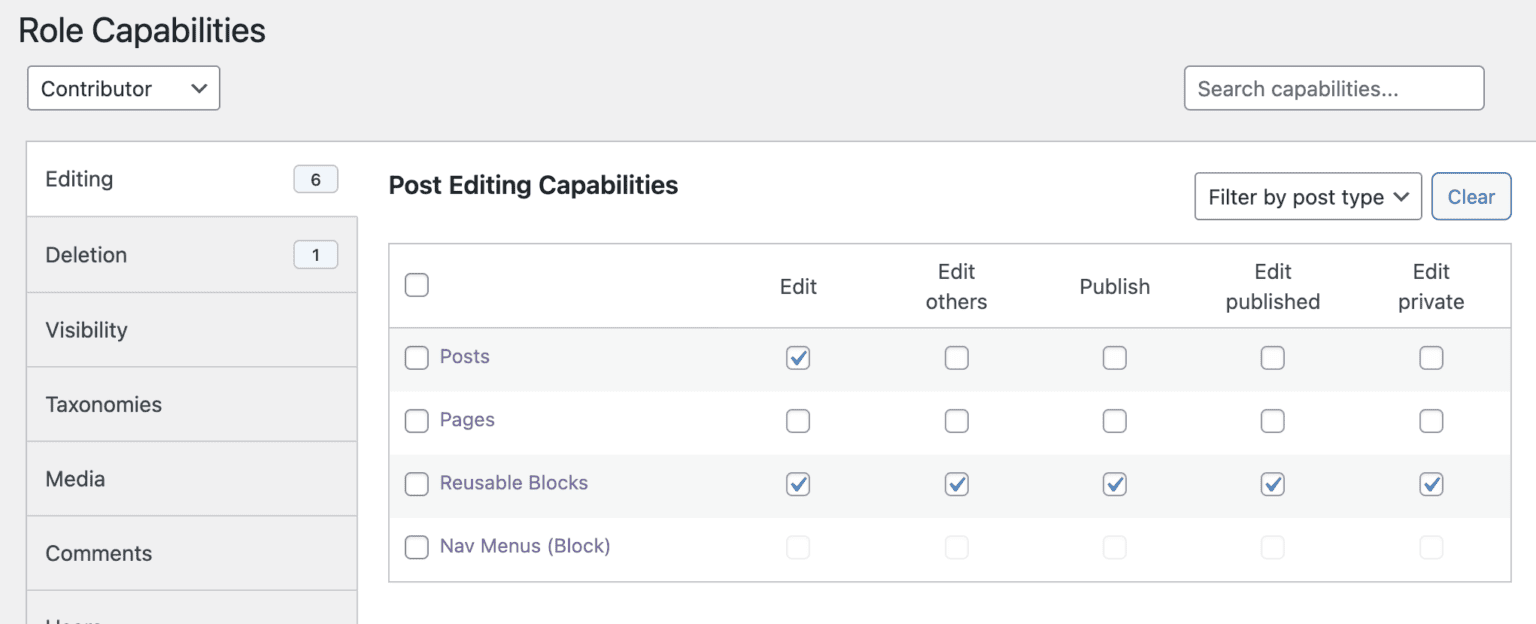Click the Post Editing Capabilities heading
Screen dimensions: 1536x624
[533, 185]
